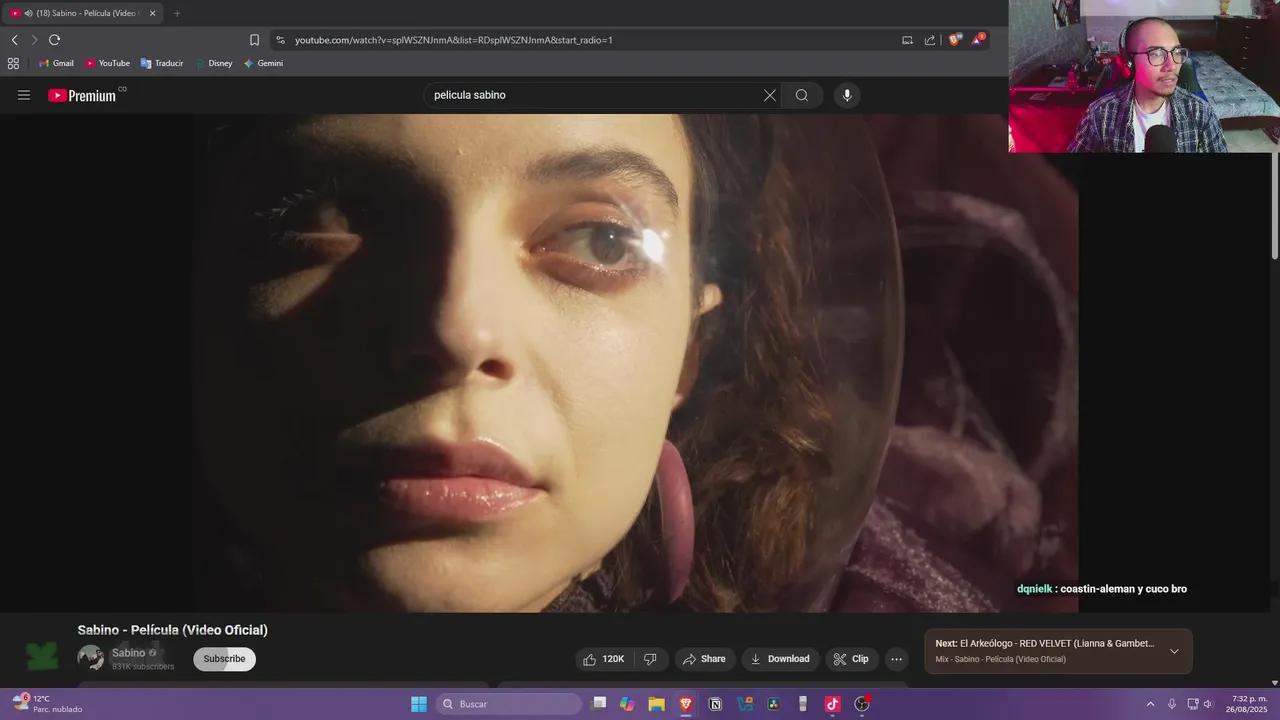
Task: Start voice search with the microphone
Action: 847,95
